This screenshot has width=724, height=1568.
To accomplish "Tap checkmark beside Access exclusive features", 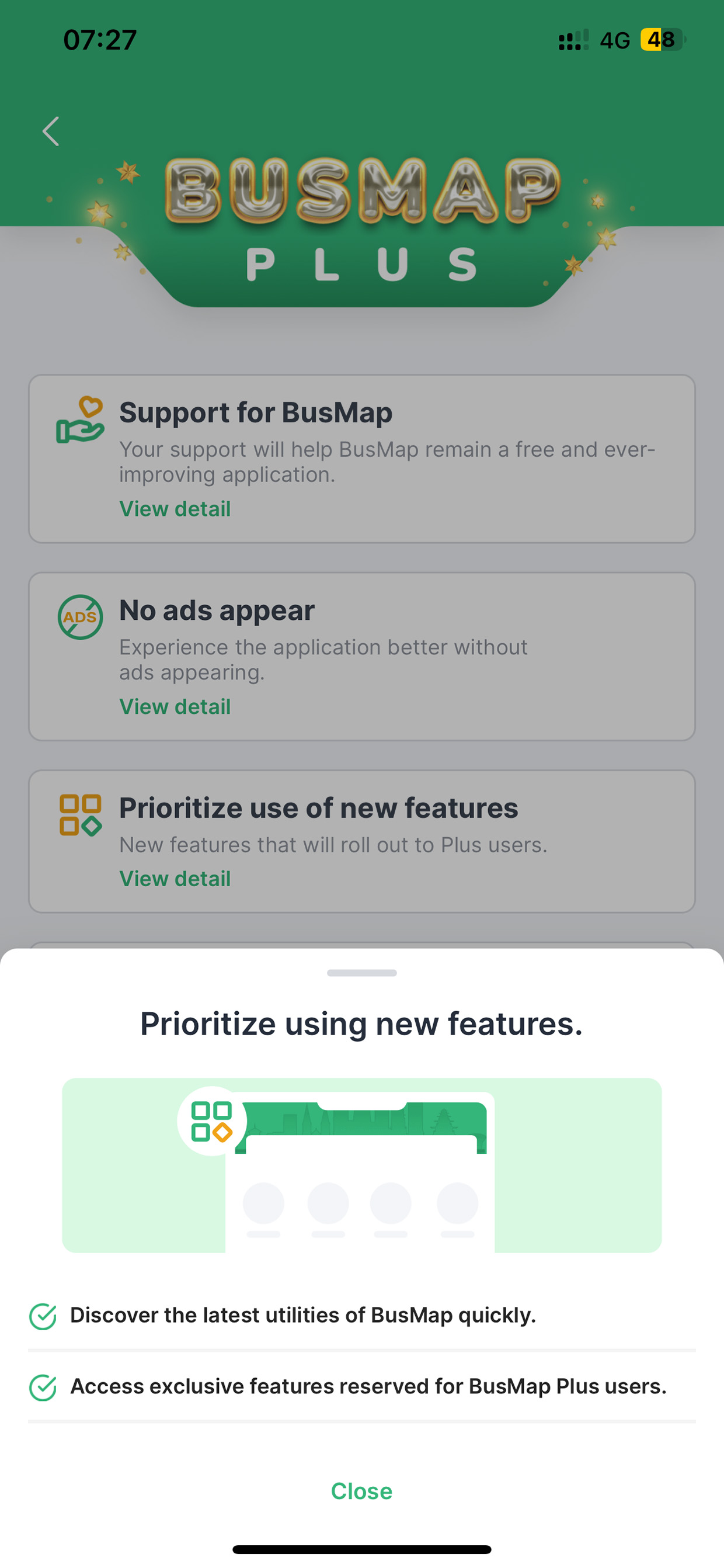I will 43,1388.
